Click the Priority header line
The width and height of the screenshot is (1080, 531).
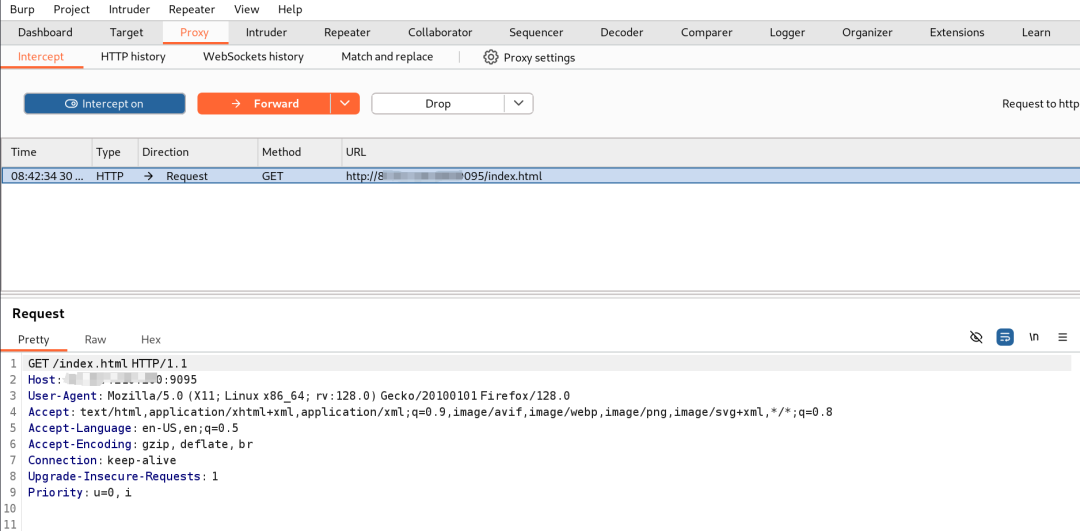point(79,492)
